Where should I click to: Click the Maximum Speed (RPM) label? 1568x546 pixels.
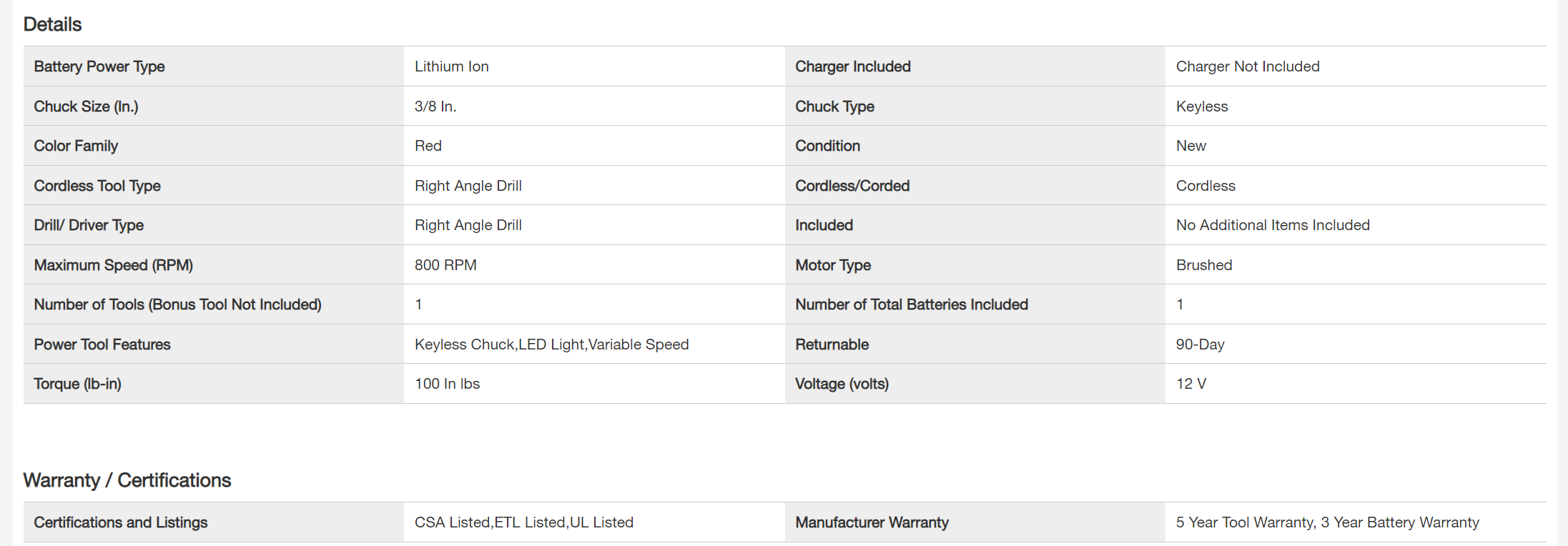113,265
